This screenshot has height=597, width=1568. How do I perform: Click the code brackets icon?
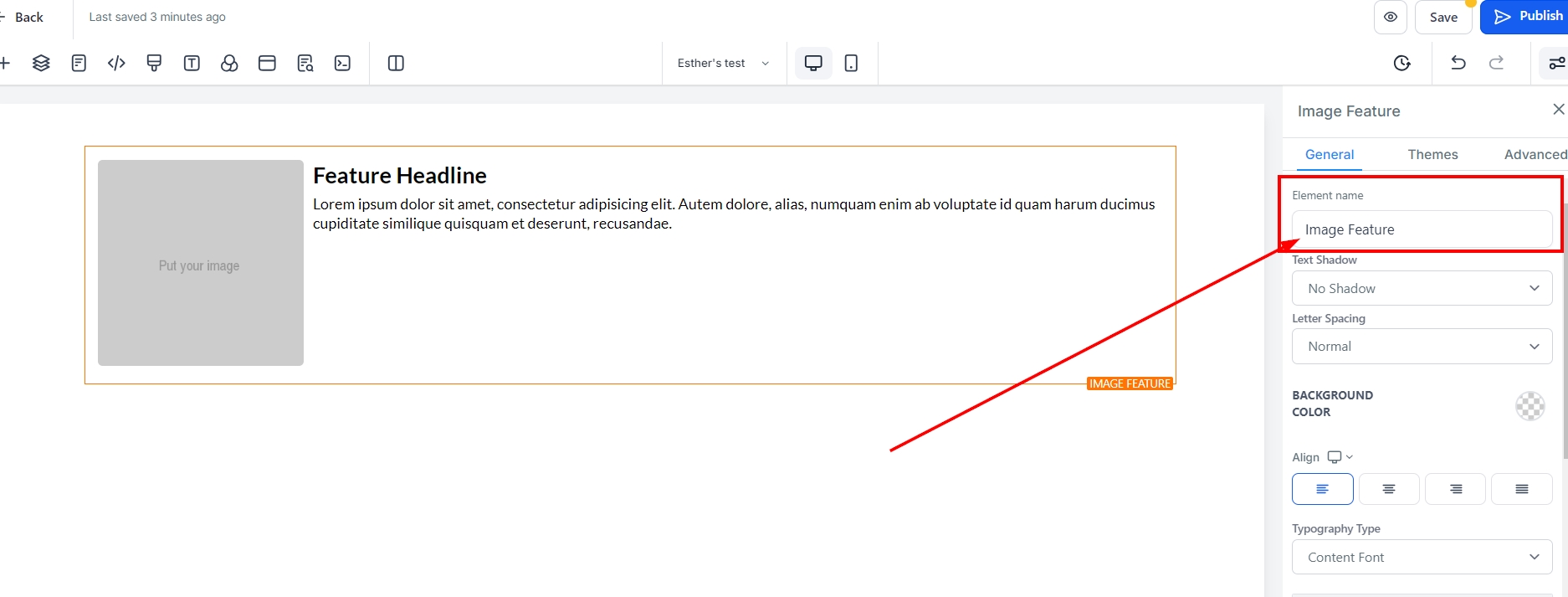pos(116,63)
